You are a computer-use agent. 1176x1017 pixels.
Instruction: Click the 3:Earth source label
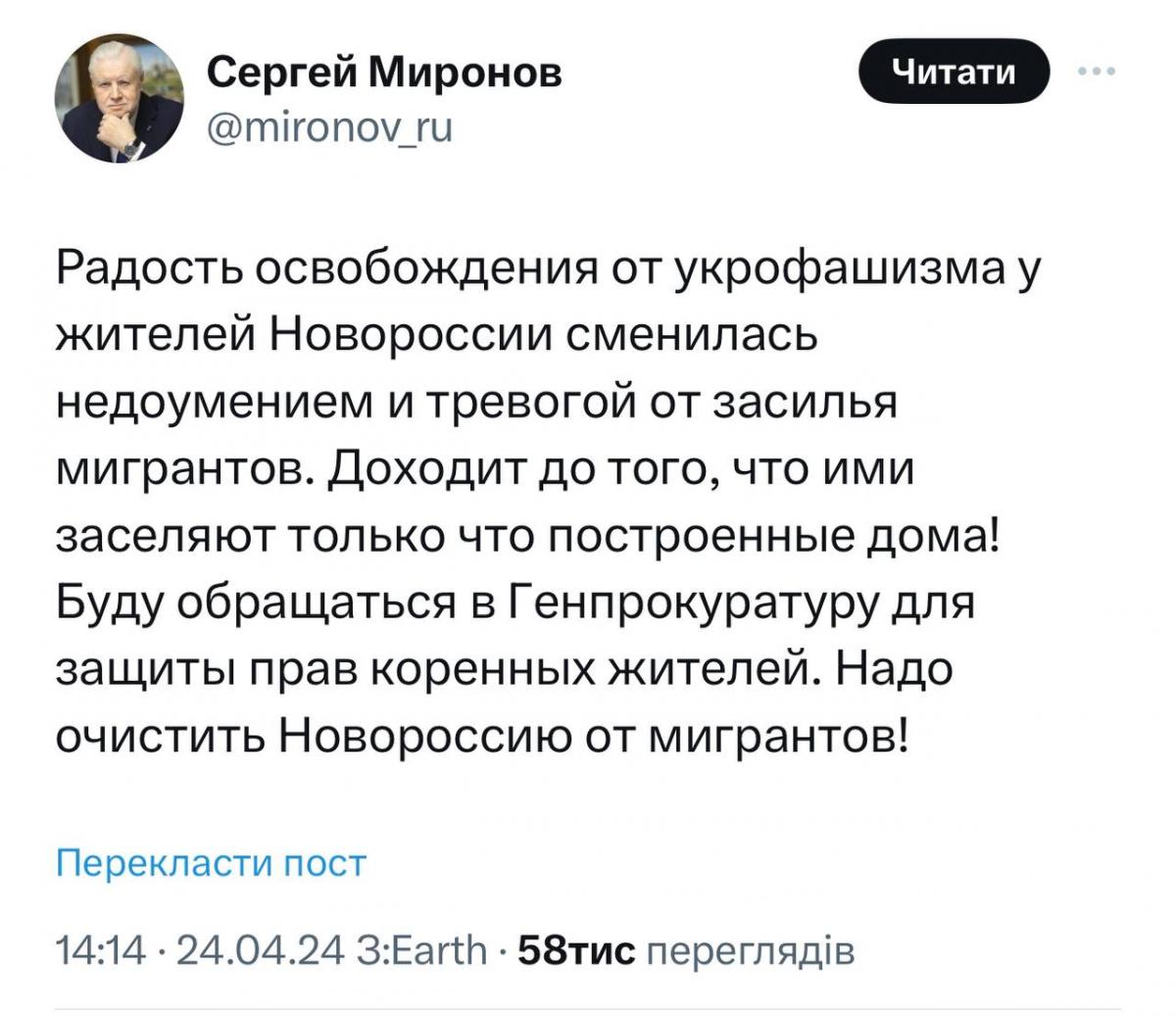click(423, 949)
